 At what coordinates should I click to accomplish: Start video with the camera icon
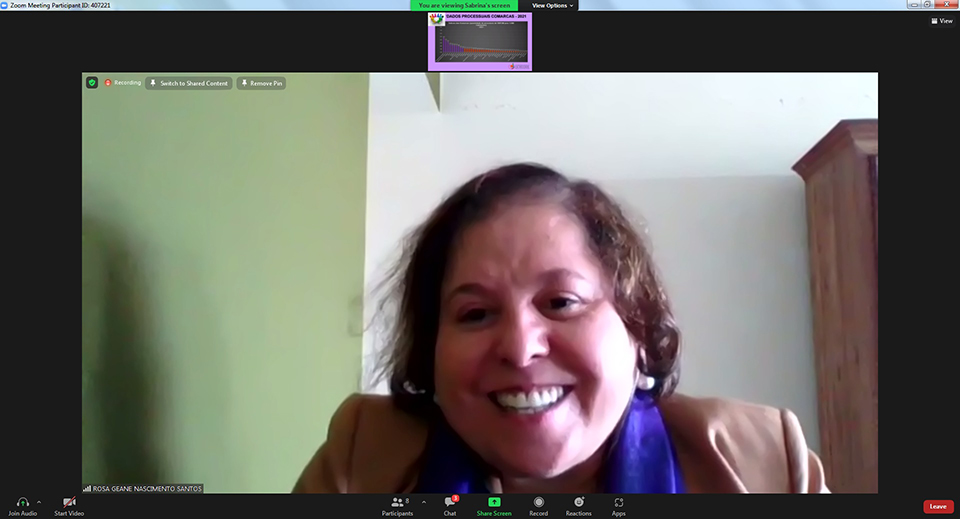point(69,502)
